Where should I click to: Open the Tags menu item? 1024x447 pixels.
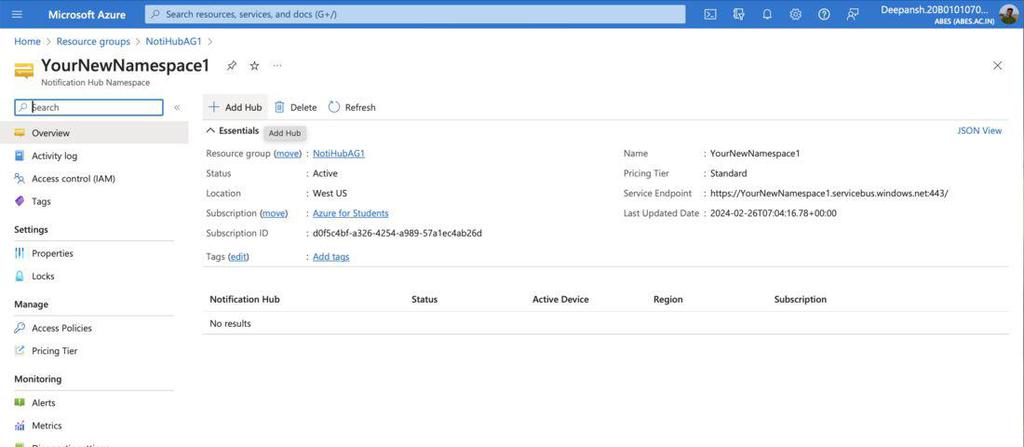pos(94,201)
